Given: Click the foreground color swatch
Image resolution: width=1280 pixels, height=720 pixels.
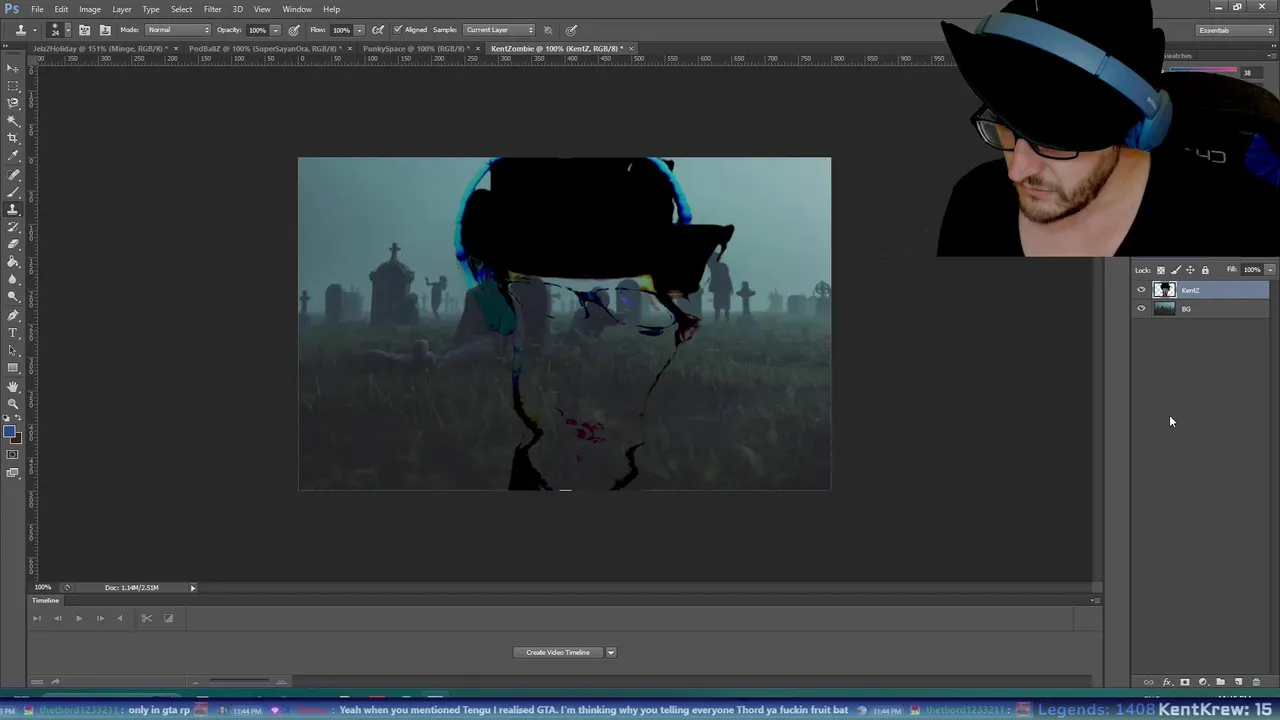Looking at the screenshot, I should (x=9, y=432).
